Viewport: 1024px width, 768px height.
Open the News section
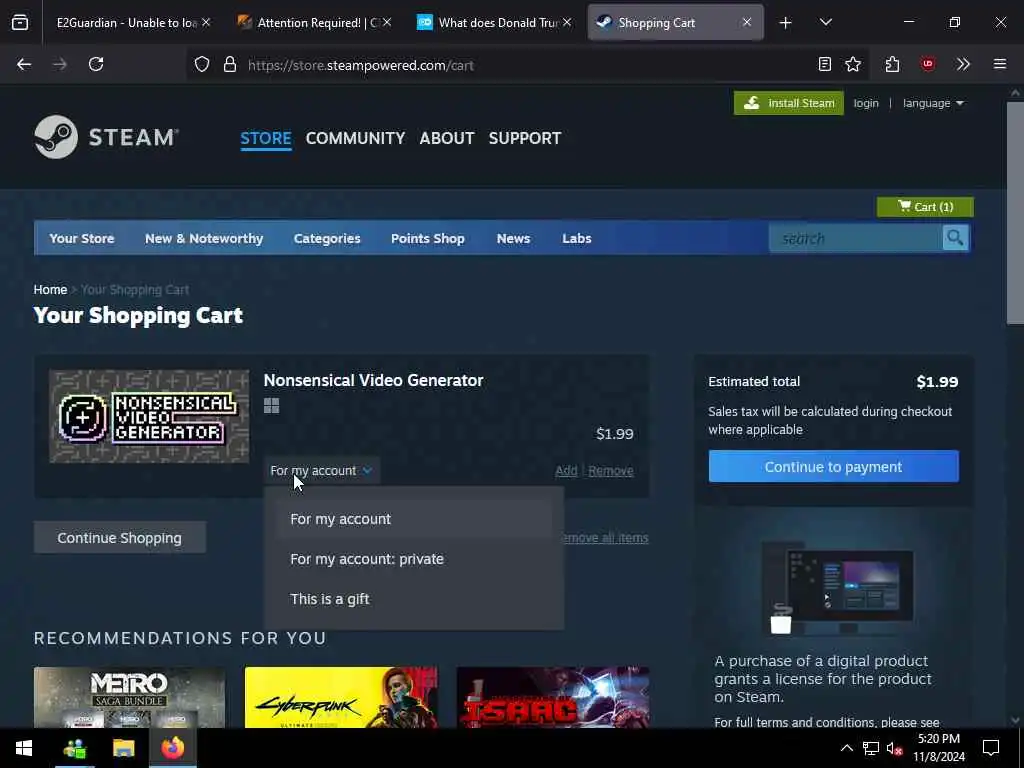(x=513, y=238)
